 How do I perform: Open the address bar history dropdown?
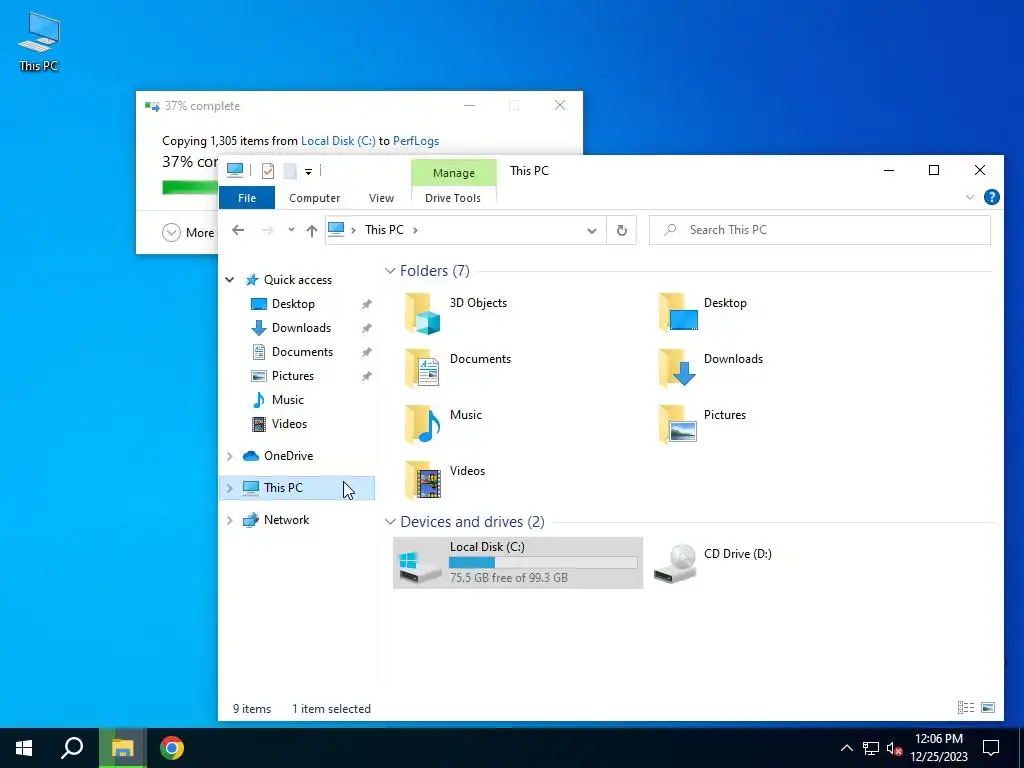pos(592,231)
